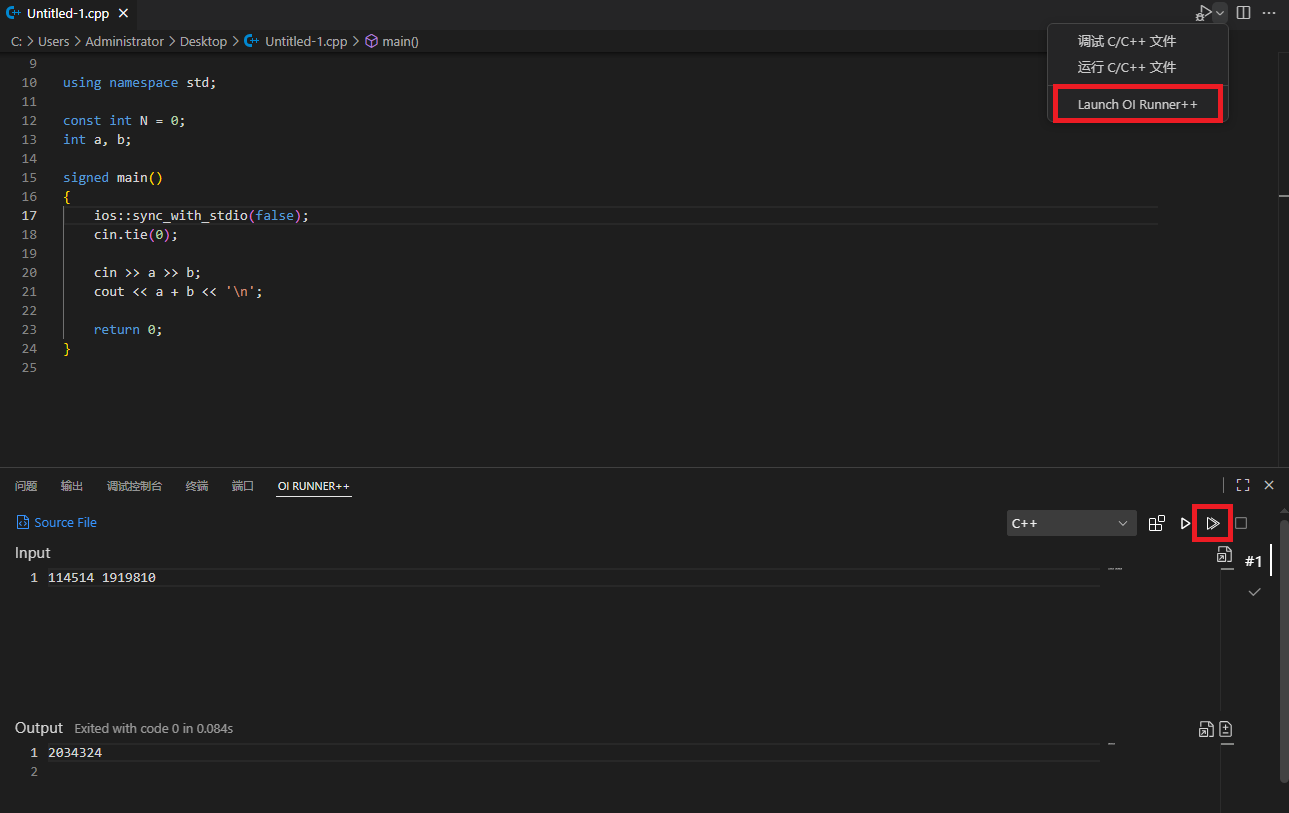Click the case manager squares icon
Image resolution: width=1289 pixels, height=813 pixels.
click(1157, 523)
